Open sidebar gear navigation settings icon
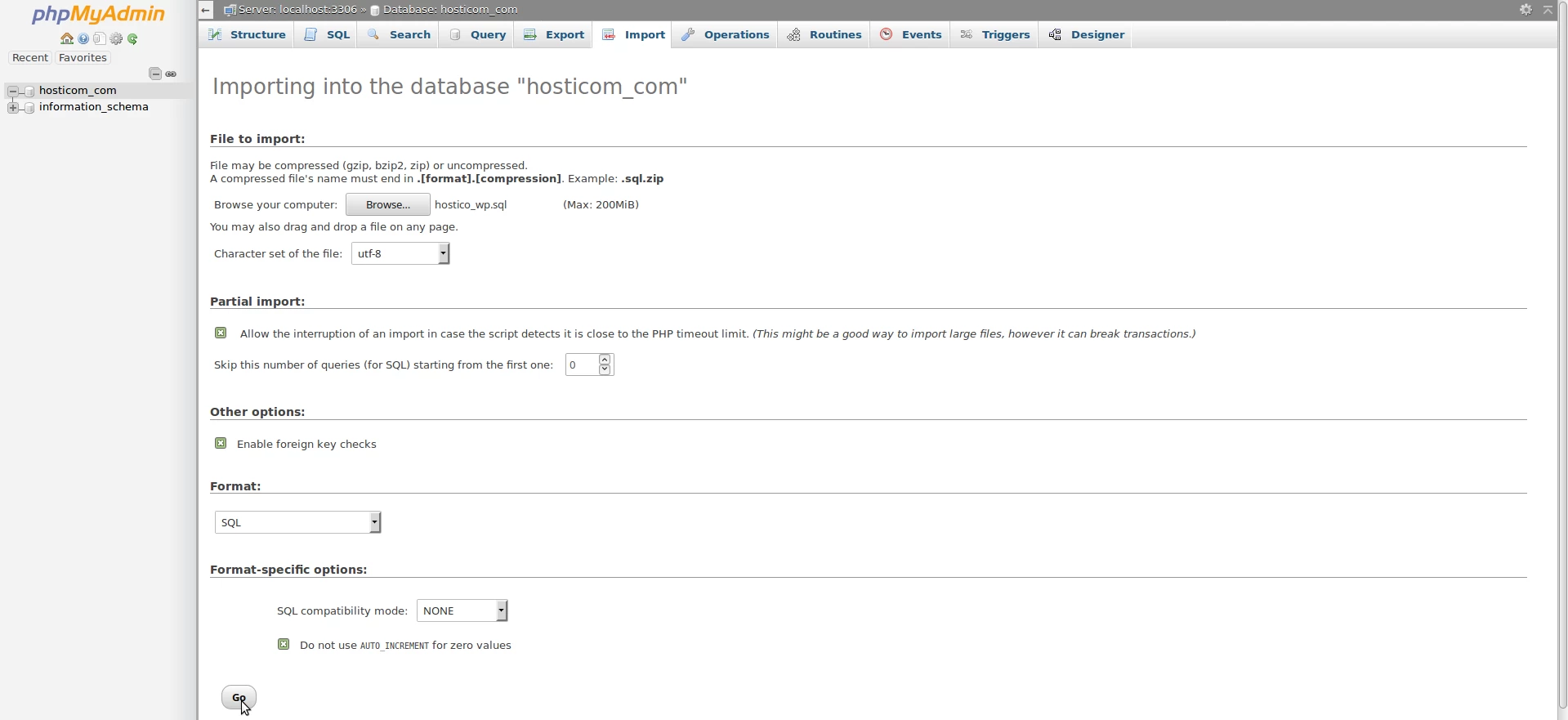1568x720 pixels. pyautogui.click(x=116, y=39)
